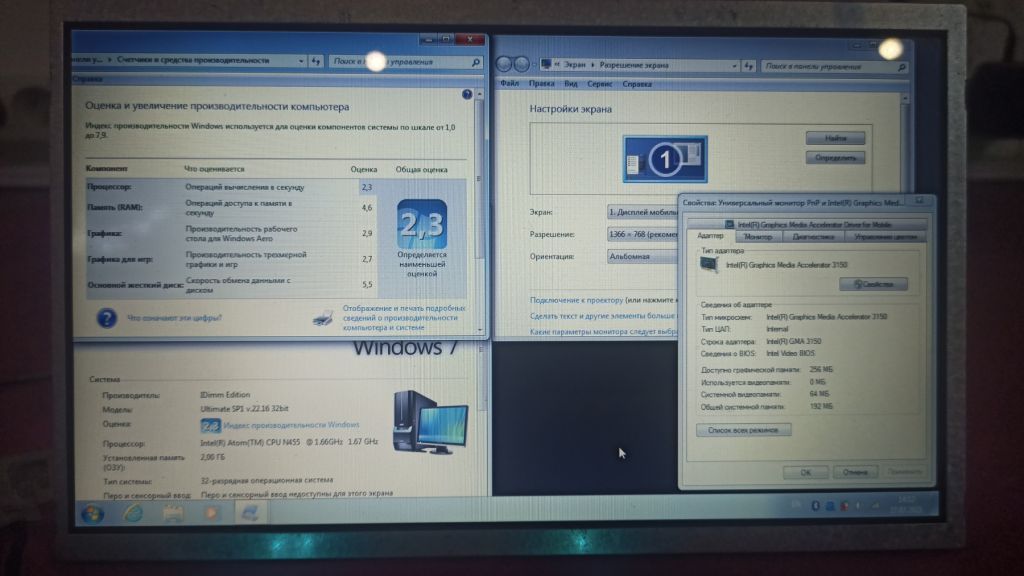The width and height of the screenshot is (1024, 576).
Task: Click the search magnifier in Screen Resolution window
Action: [x=901, y=67]
